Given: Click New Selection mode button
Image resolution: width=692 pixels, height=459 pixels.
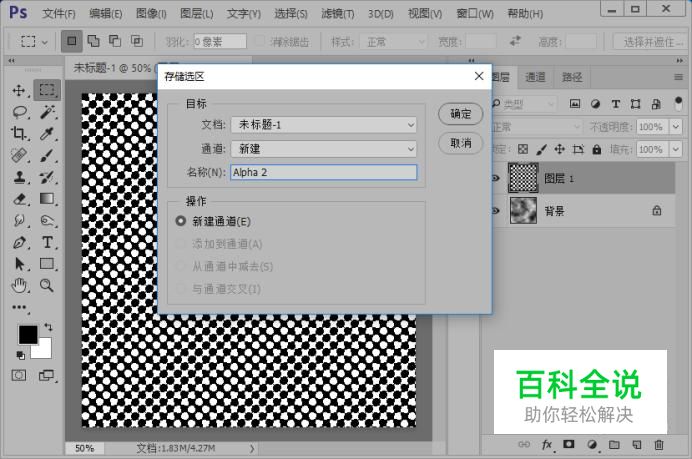Looking at the screenshot, I should click(x=71, y=41).
